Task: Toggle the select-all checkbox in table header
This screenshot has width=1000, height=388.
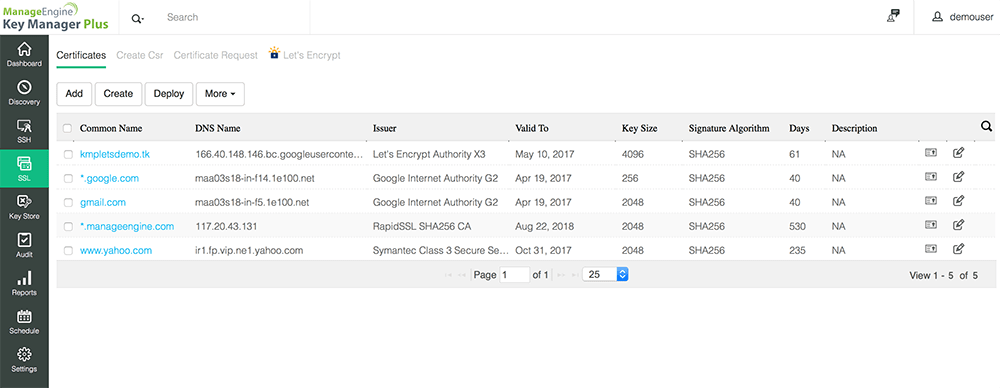Action: [68, 129]
